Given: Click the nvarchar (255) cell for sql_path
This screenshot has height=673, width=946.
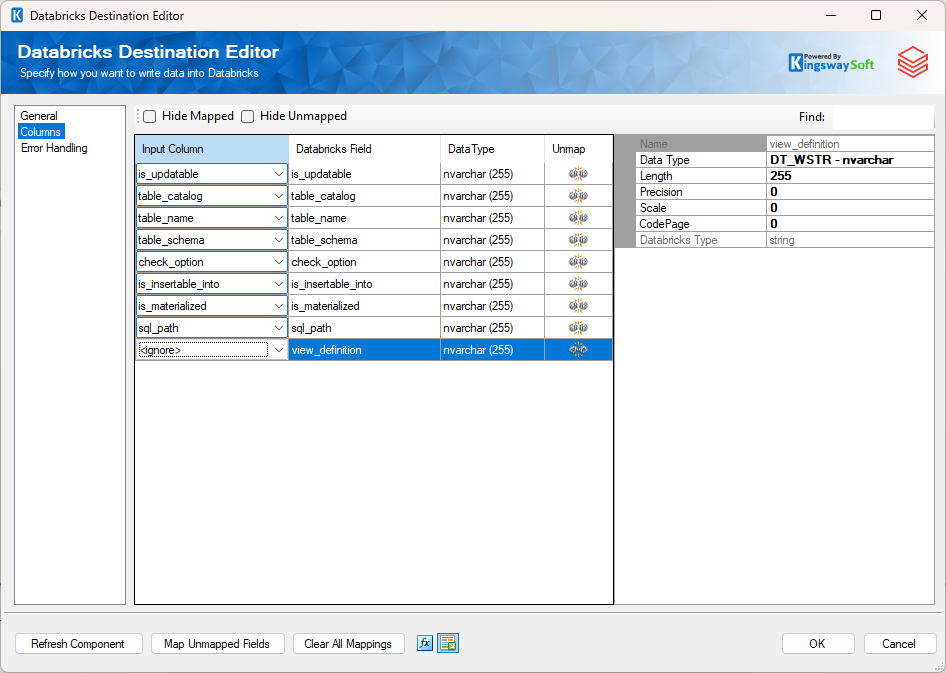Looking at the screenshot, I should [x=492, y=328].
